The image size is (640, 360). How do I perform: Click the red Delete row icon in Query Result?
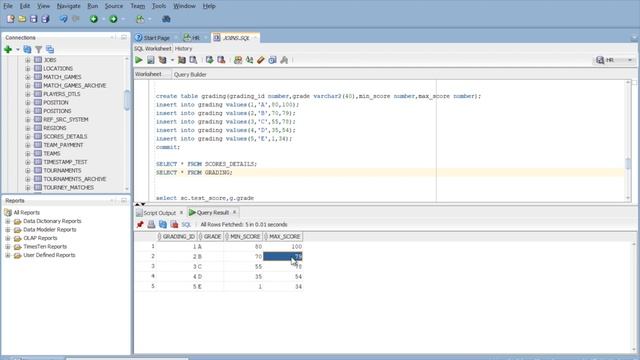pyautogui.click(x=174, y=224)
